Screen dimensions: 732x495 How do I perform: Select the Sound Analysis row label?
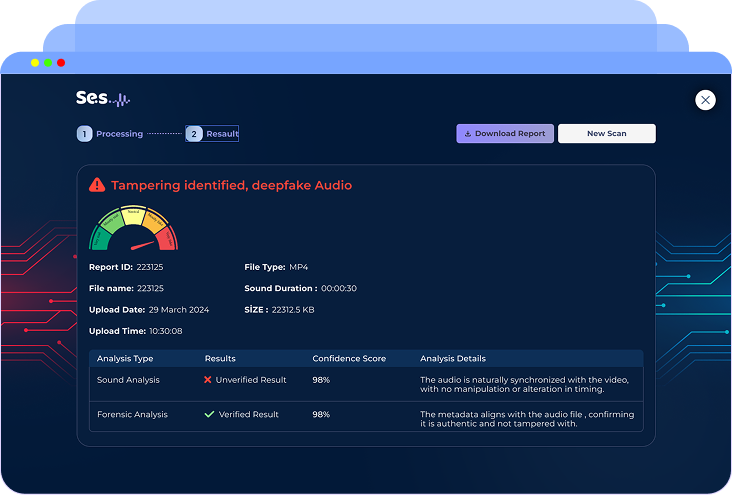[x=128, y=380]
